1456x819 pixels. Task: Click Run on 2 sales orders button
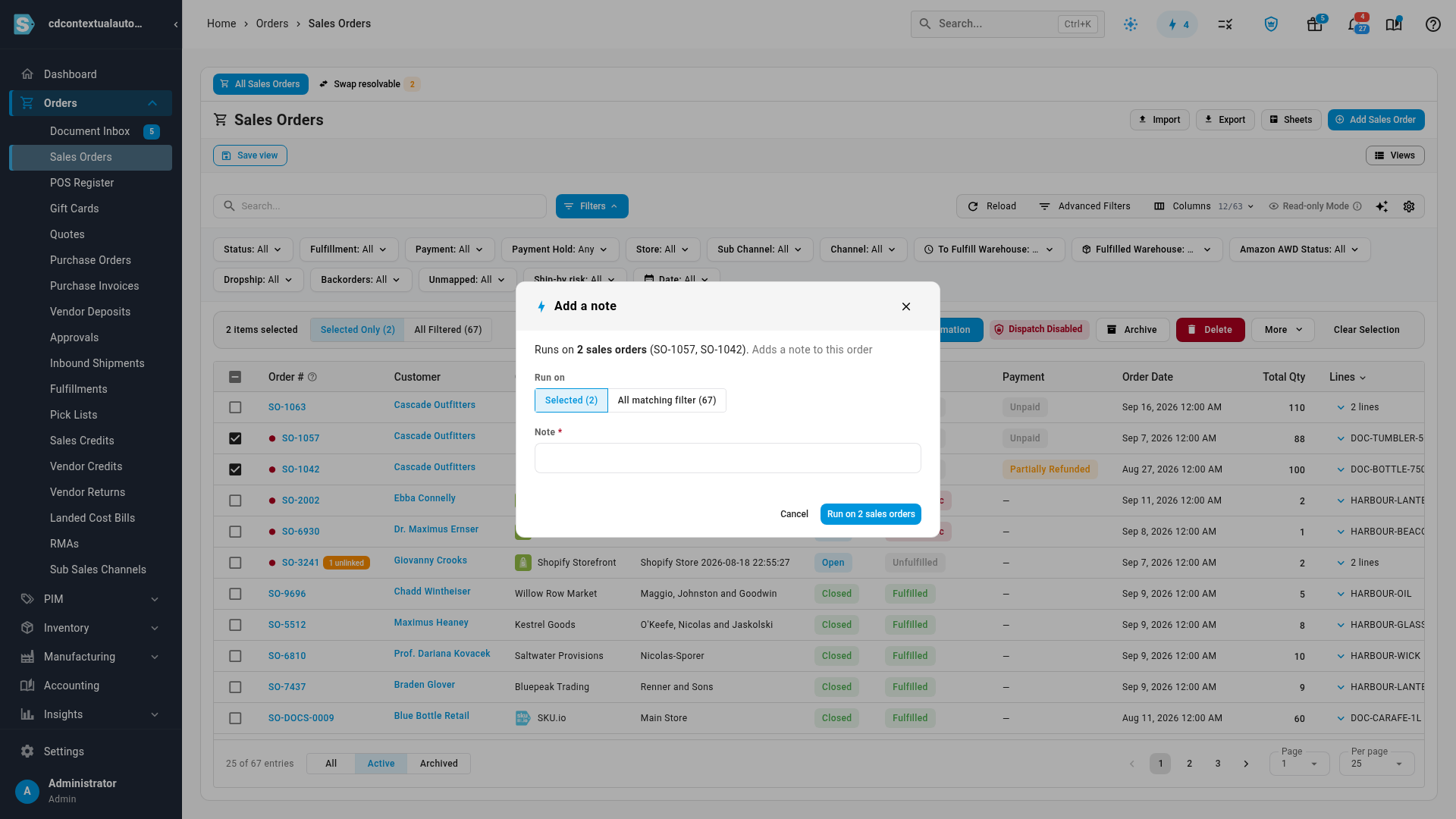[x=871, y=514]
